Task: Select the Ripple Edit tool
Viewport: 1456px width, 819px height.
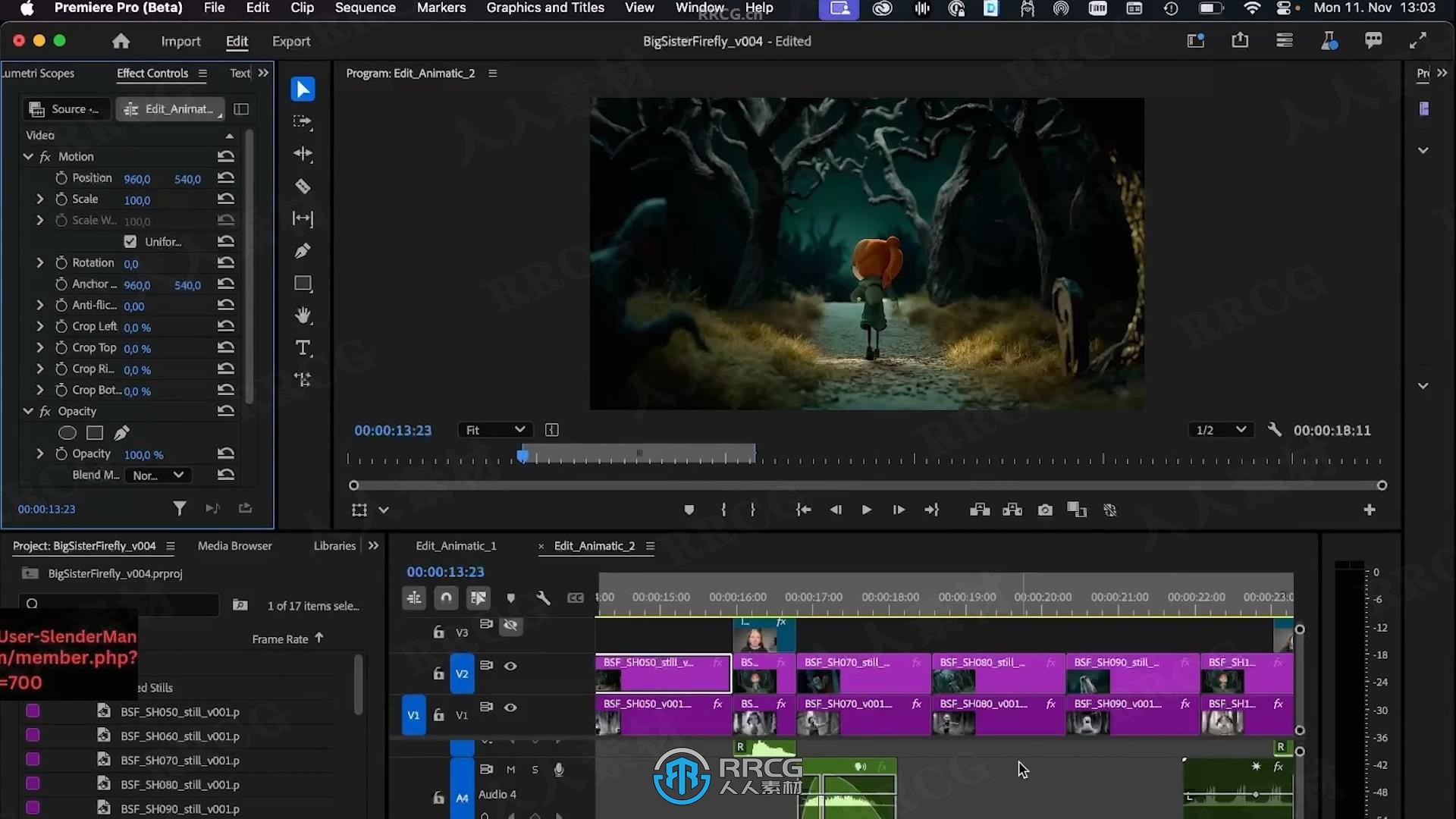Action: click(x=303, y=154)
